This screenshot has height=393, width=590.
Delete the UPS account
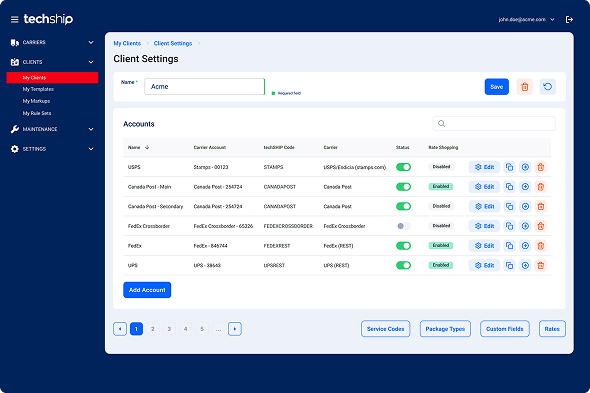point(541,265)
